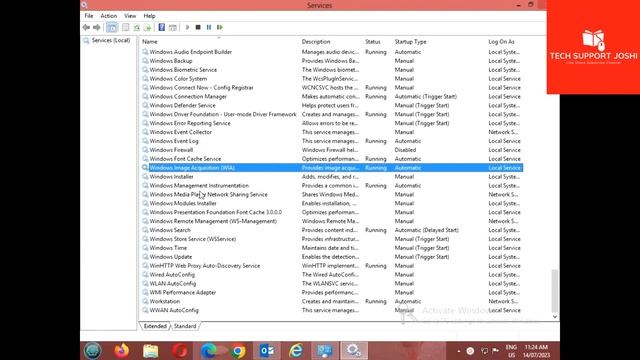Select the Workstation service
The height and width of the screenshot is (360, 640).
(164, 302)
